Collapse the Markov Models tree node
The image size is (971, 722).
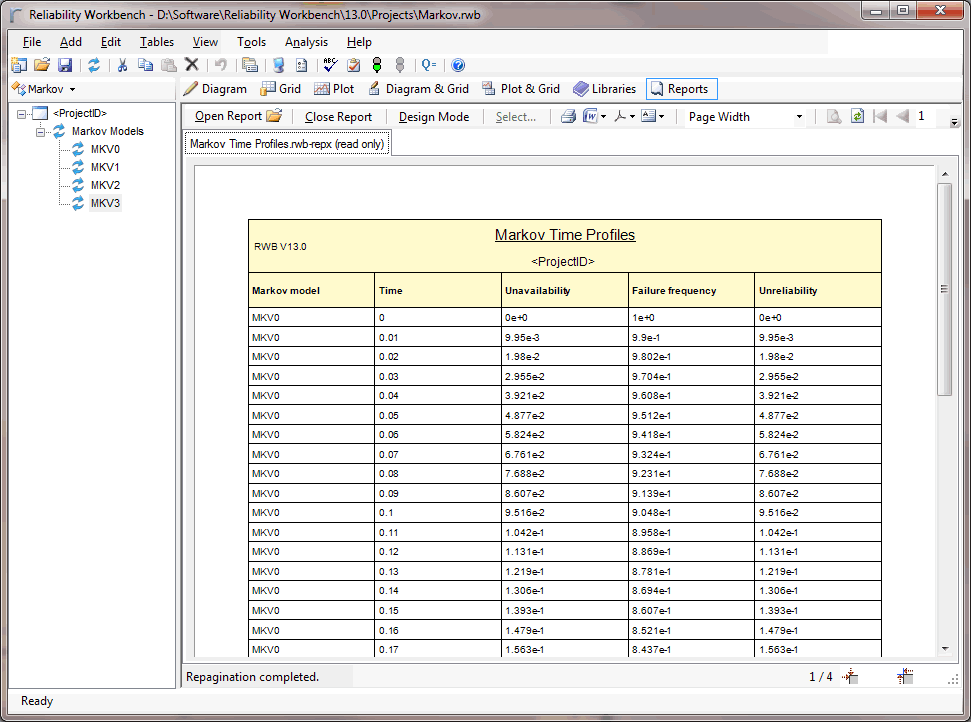click(41, 131)
